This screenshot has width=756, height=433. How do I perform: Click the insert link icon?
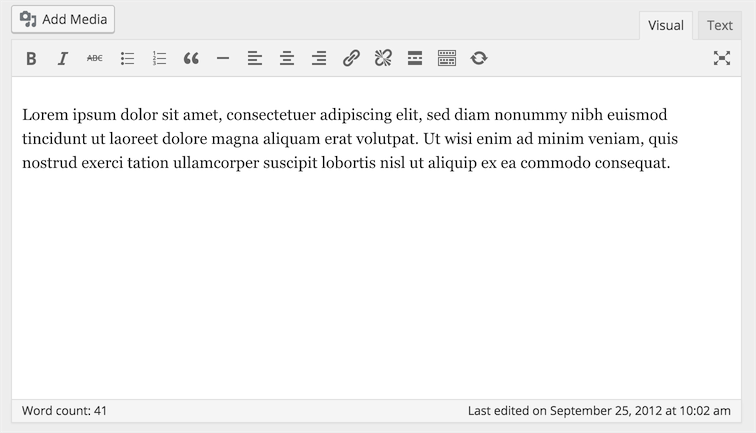[x=351, y=59]
